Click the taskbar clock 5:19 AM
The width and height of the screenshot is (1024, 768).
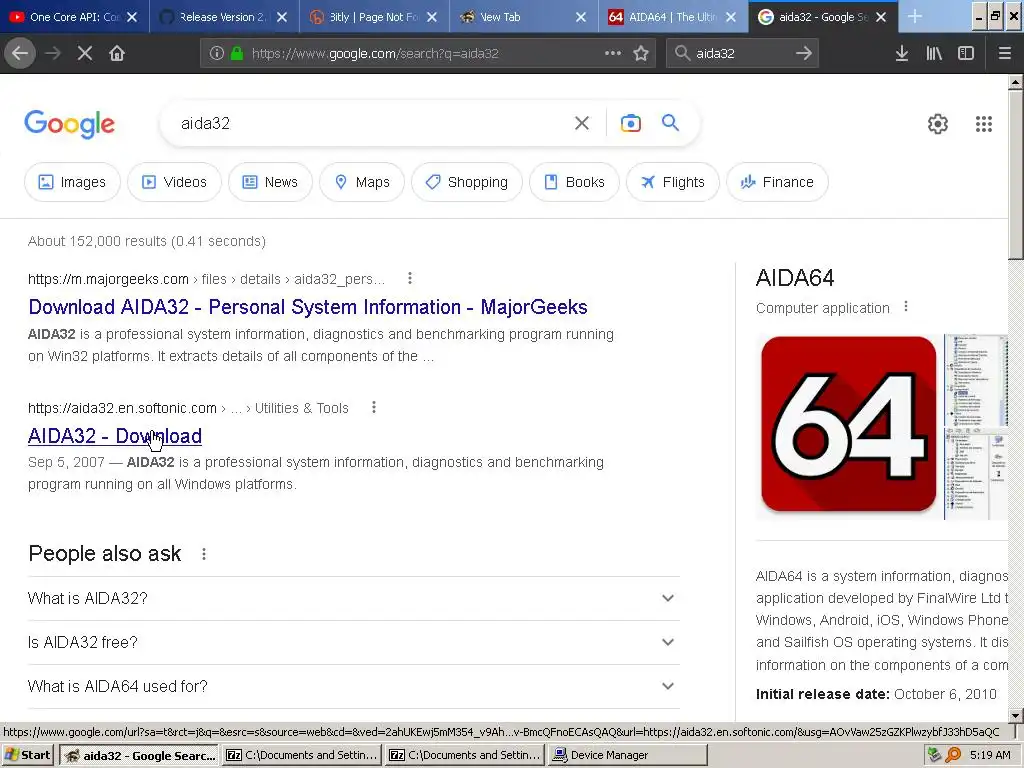[x=990, y=755]
